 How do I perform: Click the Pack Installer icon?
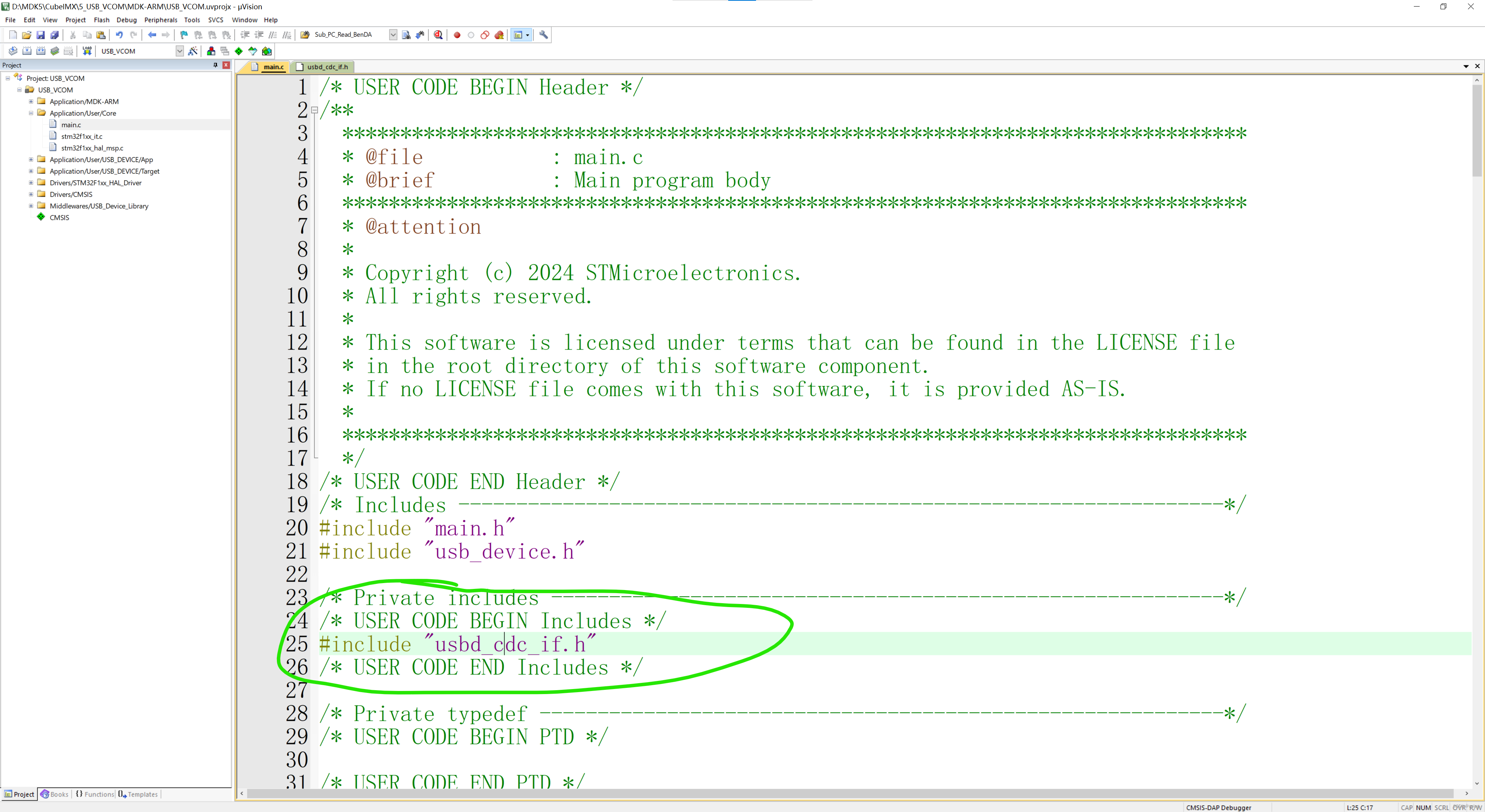(x=267, y=51)
